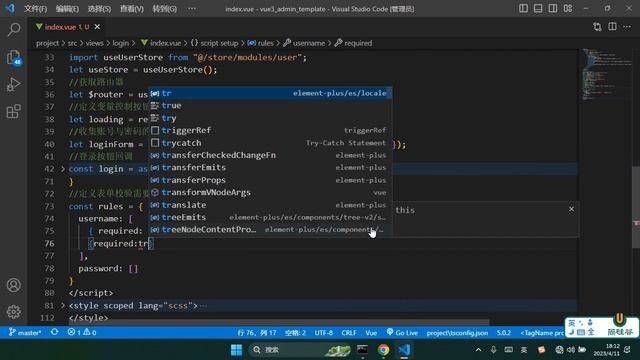The image size is (640, 360).
Task: Change encoding via UTF-8 status item
Action: coord(324,333)
